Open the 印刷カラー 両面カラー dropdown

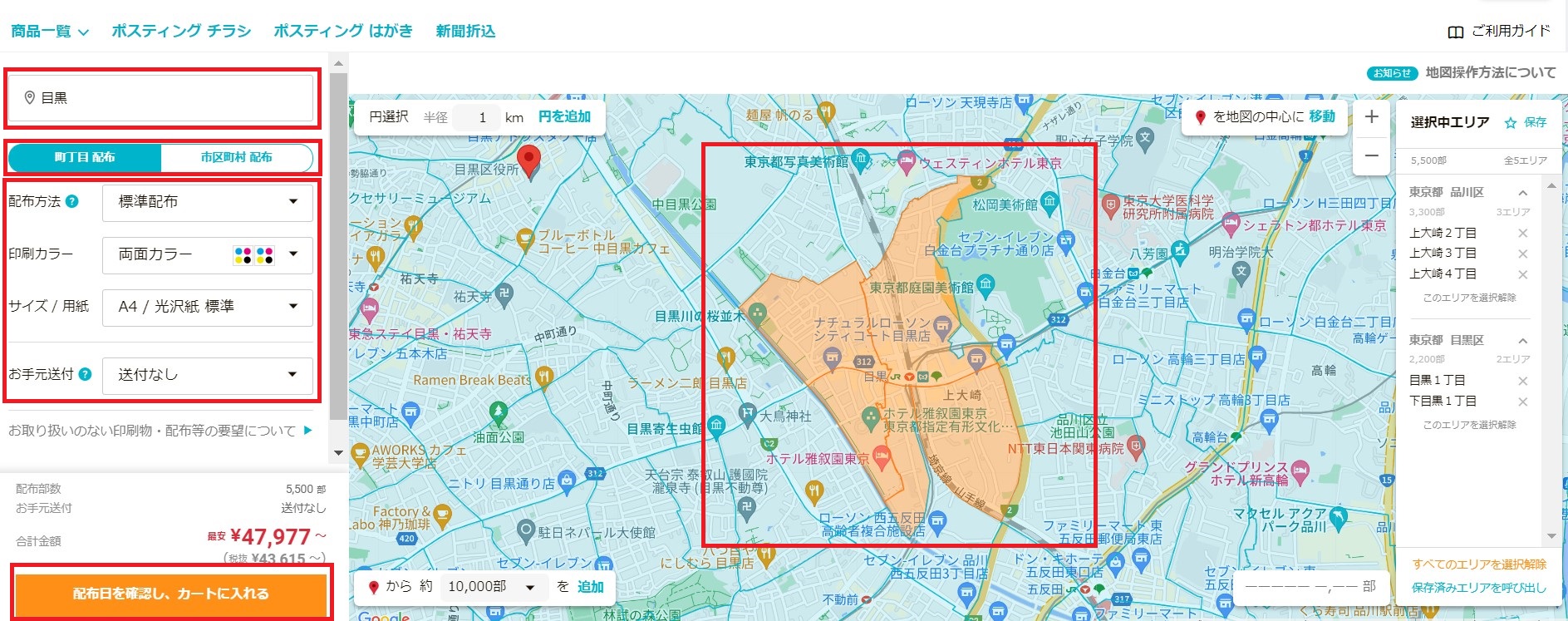click(208, 254)
